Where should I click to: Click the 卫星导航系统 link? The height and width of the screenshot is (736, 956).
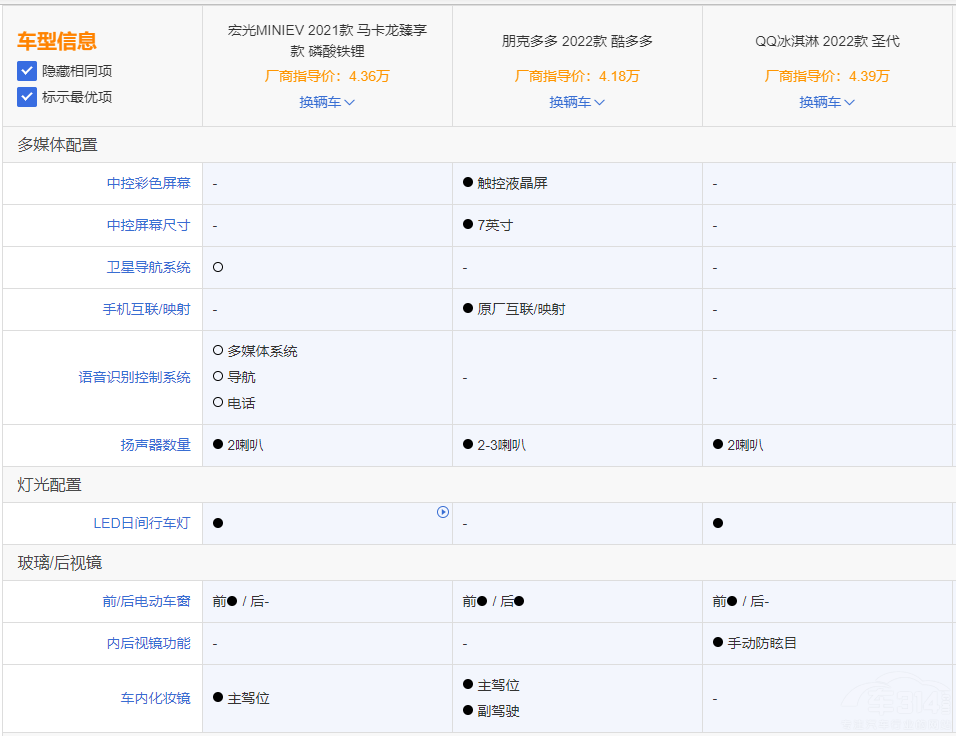click(149, 267)
